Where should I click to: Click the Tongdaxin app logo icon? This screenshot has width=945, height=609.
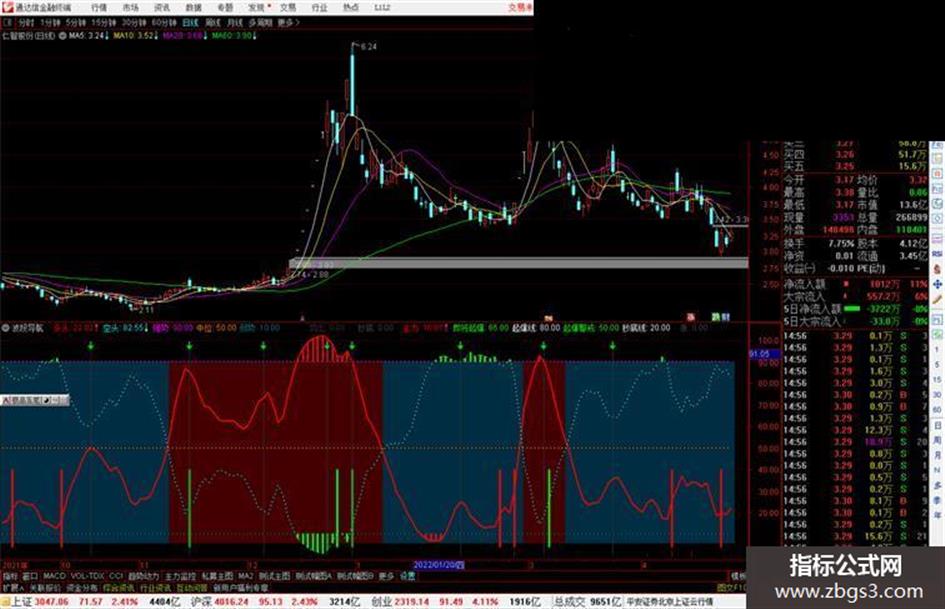tap(8, 7)
